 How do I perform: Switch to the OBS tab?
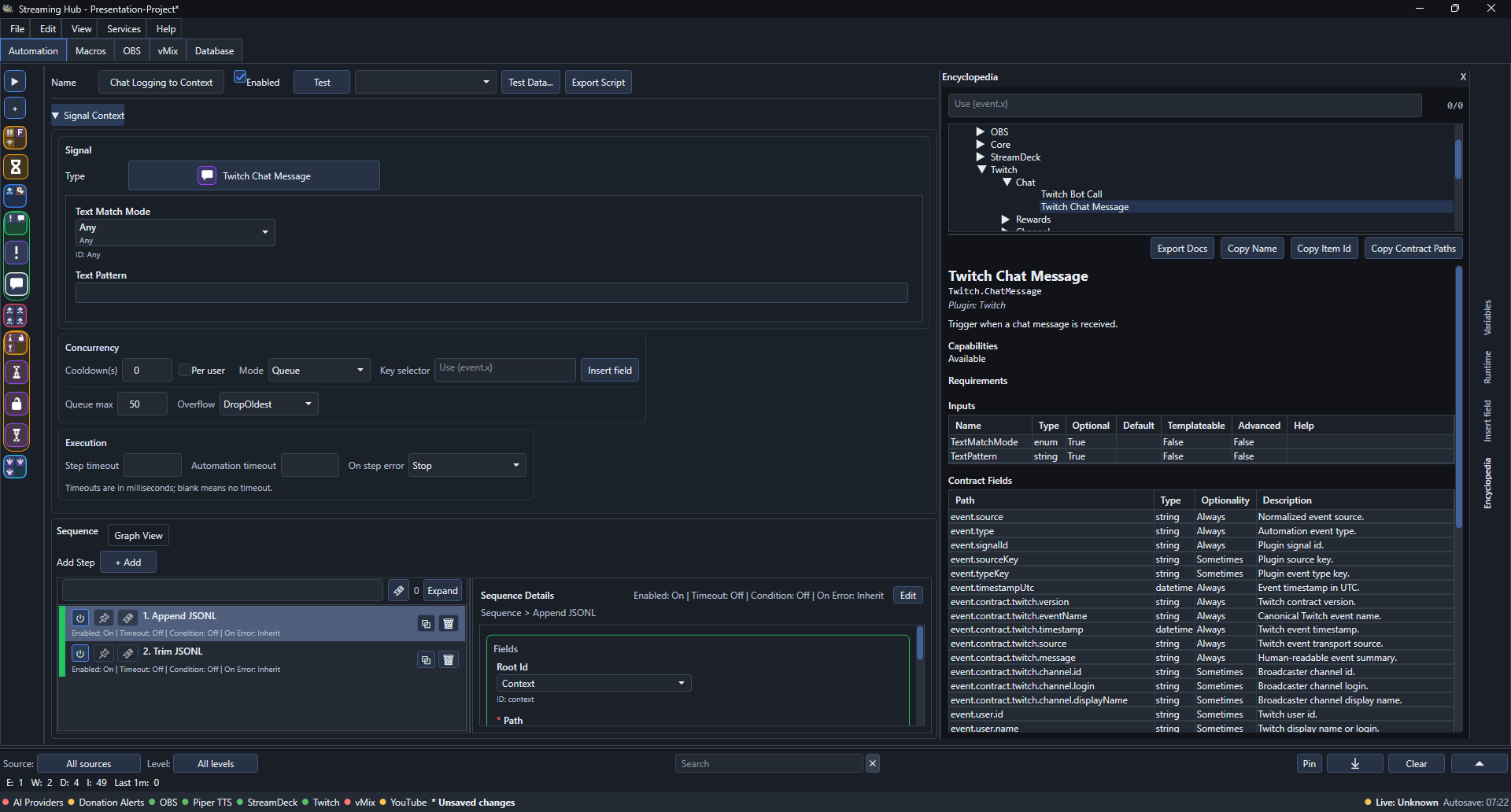point(132,51)
